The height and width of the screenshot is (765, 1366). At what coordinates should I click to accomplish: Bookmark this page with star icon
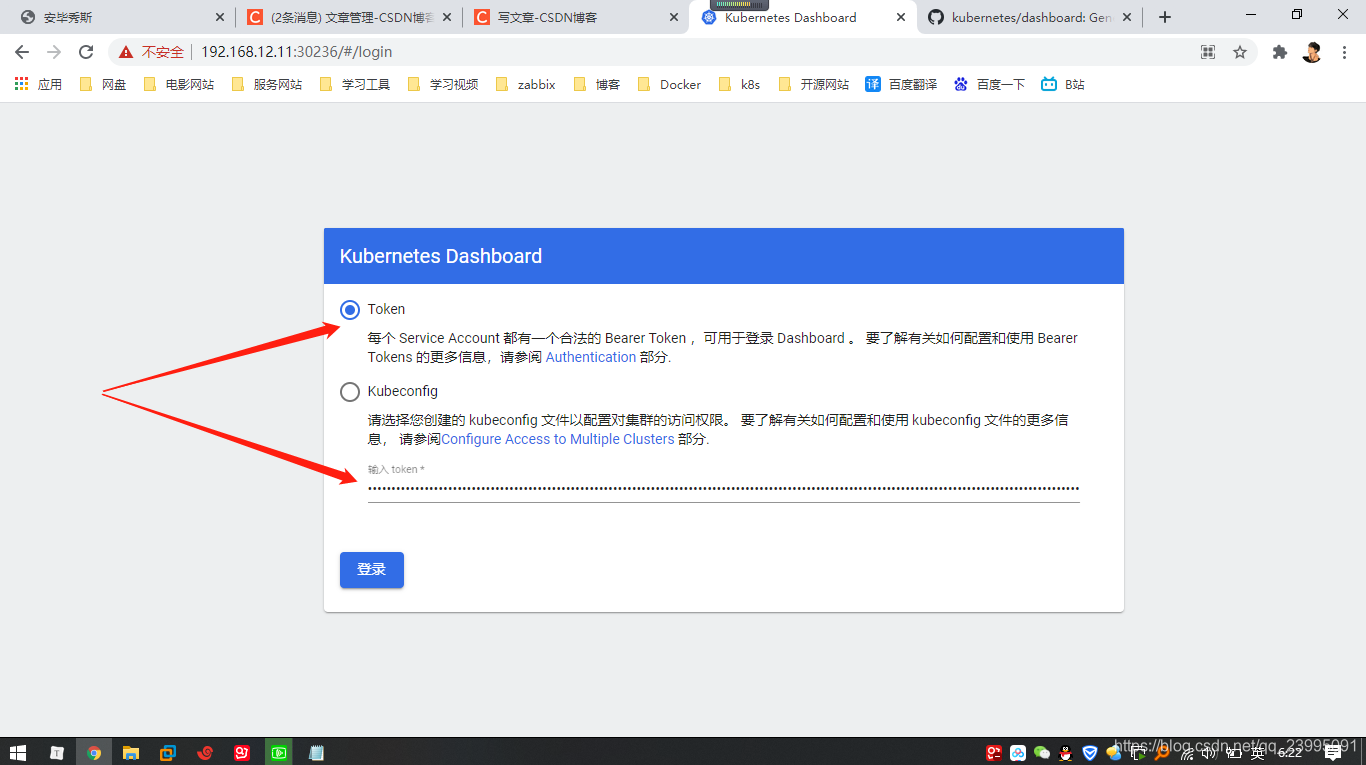coord(1240,52)
